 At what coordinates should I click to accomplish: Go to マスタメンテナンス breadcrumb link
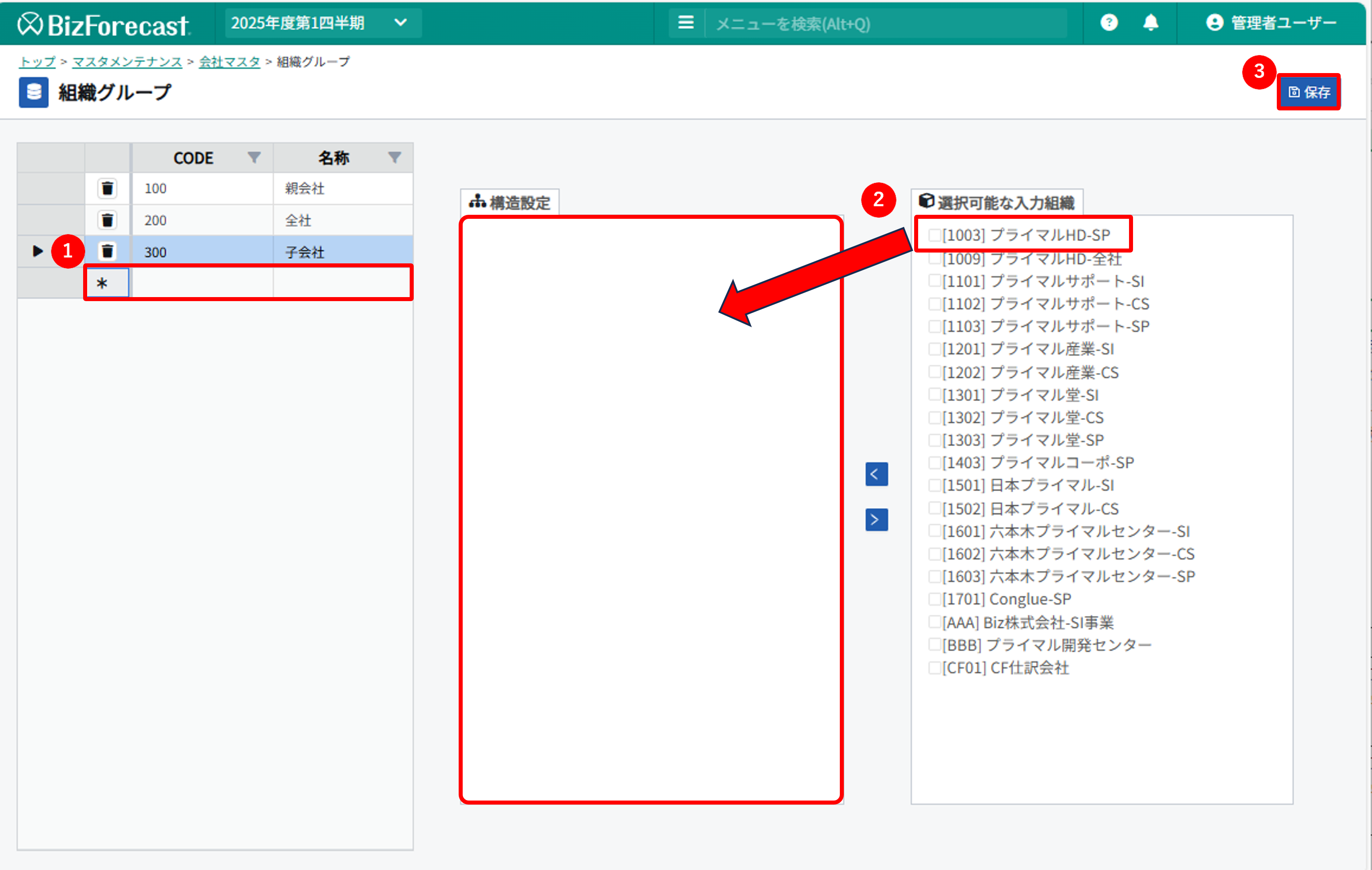click(127, 61)
